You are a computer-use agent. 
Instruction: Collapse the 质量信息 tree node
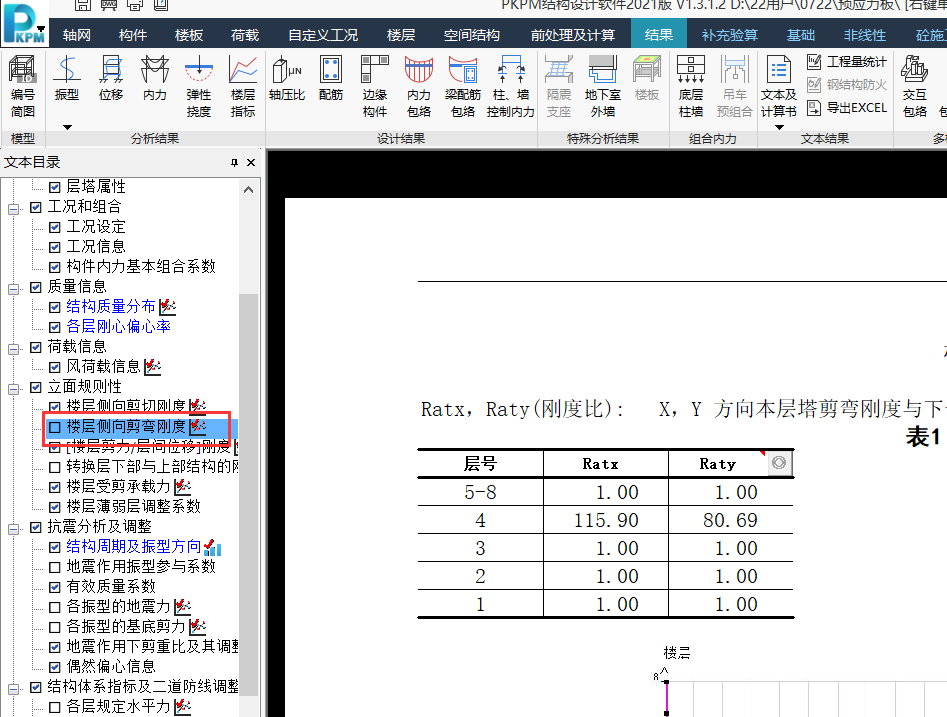coord(13,289)
